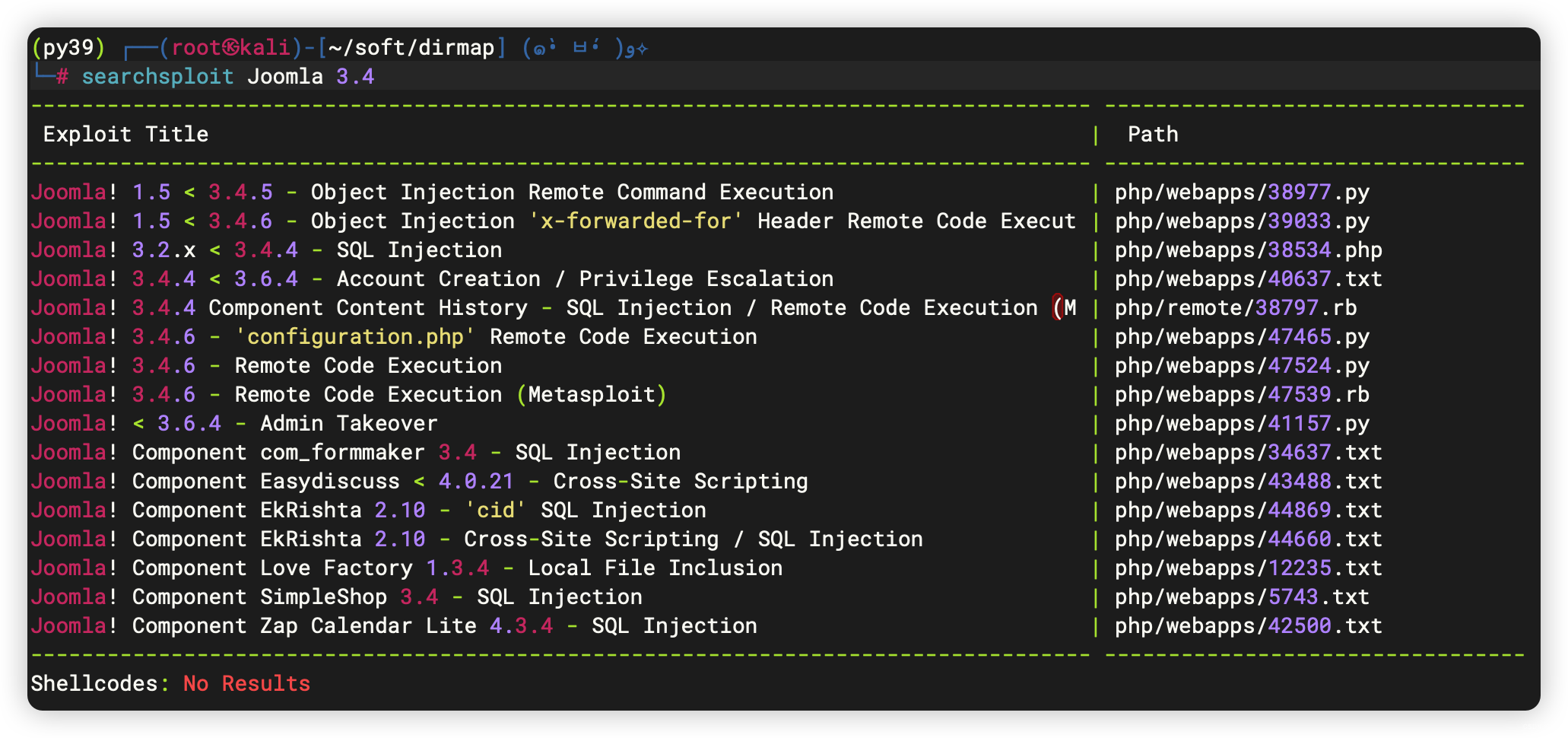Click 'Object Injection Remote Command Execution' title
Viewport: 1568px width, 738px height.
[572, 192]
